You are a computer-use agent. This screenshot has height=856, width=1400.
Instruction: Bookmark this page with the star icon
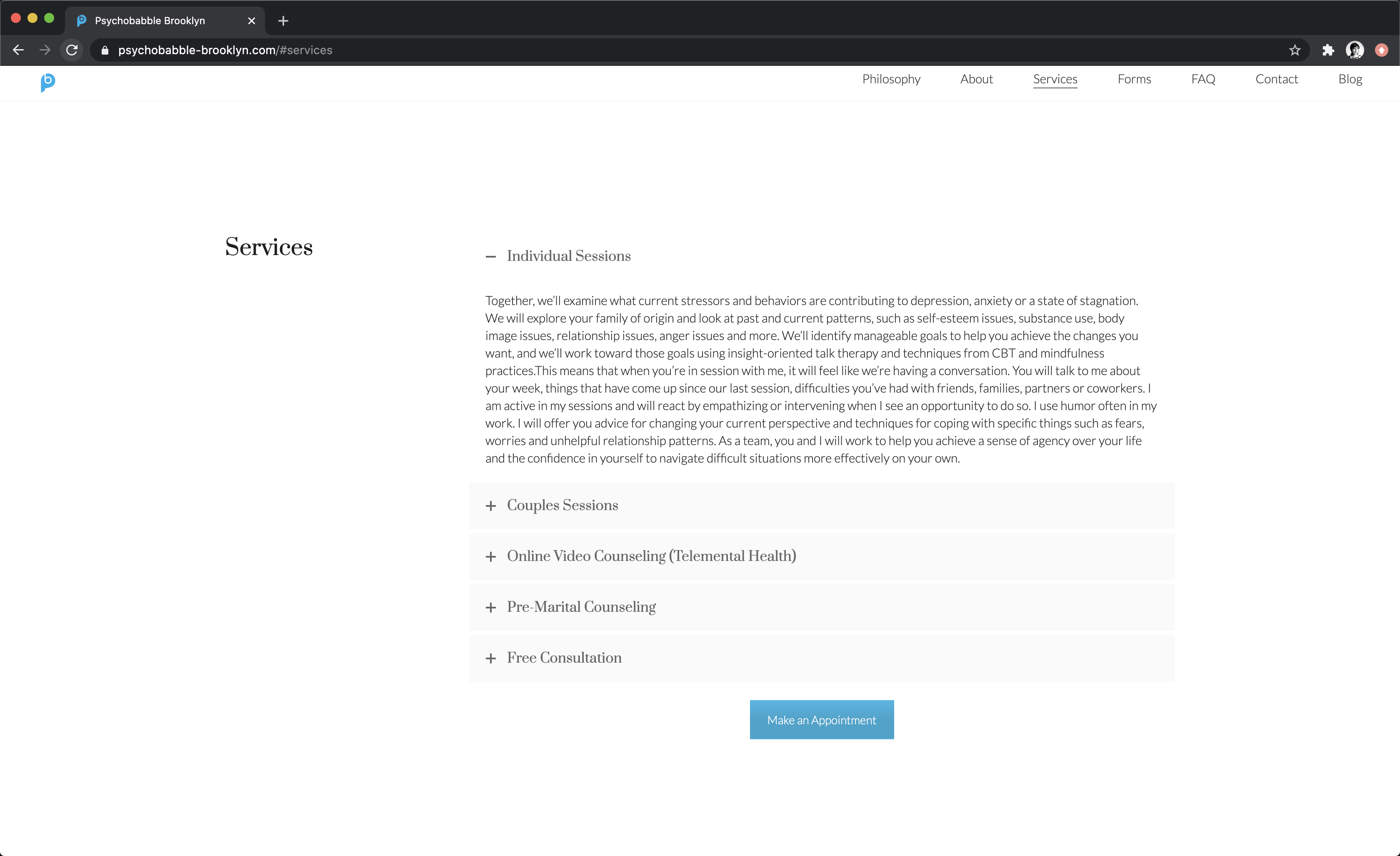(x=1295, y=50)
